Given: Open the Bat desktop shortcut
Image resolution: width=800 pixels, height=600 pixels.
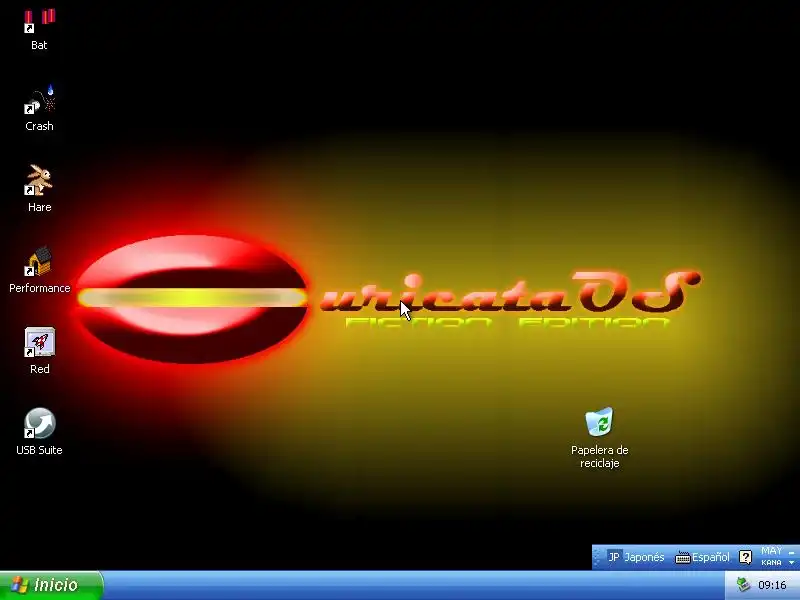Looking at the screenshot, I should point(39,30).
